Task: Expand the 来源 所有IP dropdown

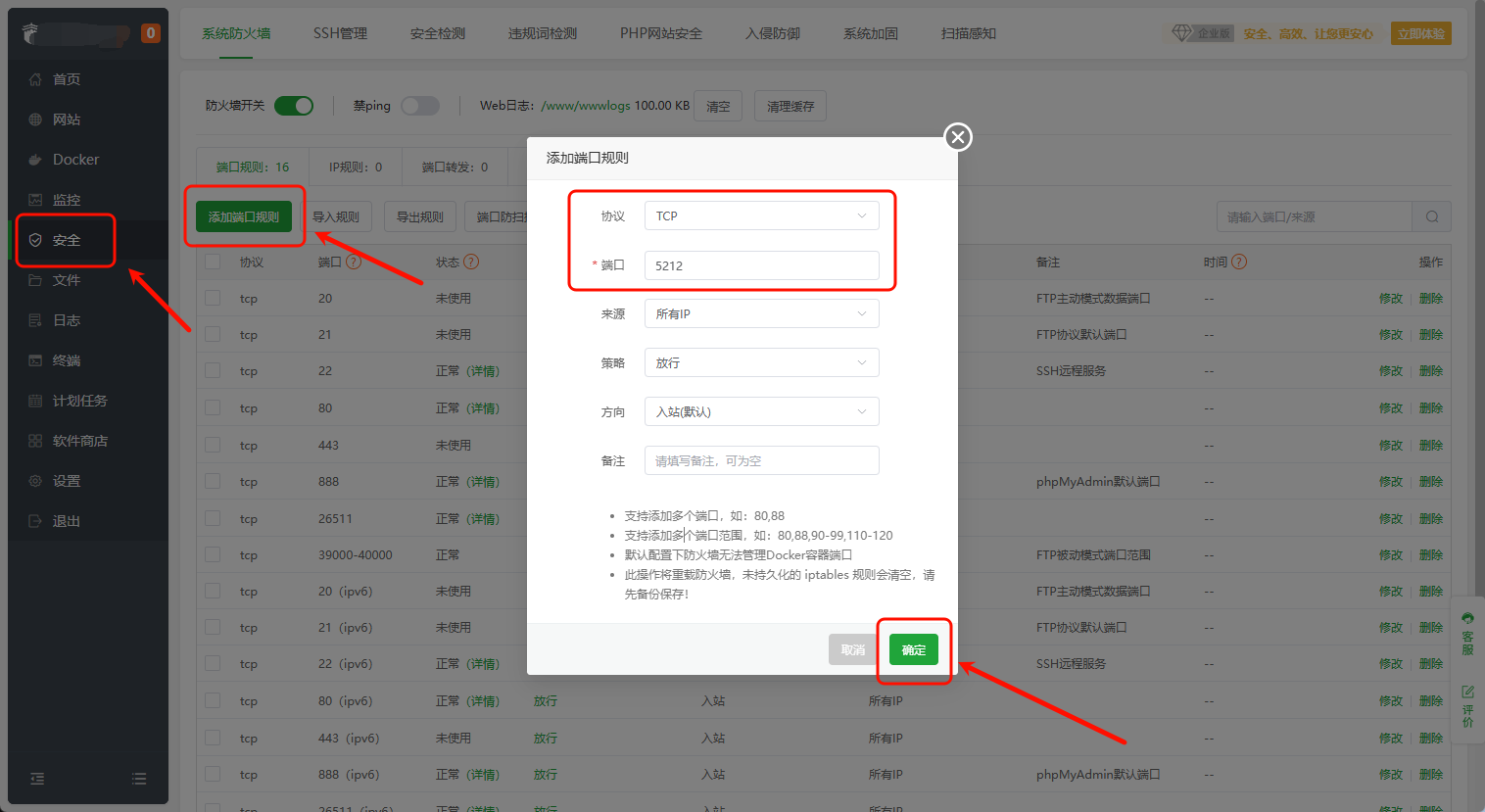Action: [x=761, y=313]
